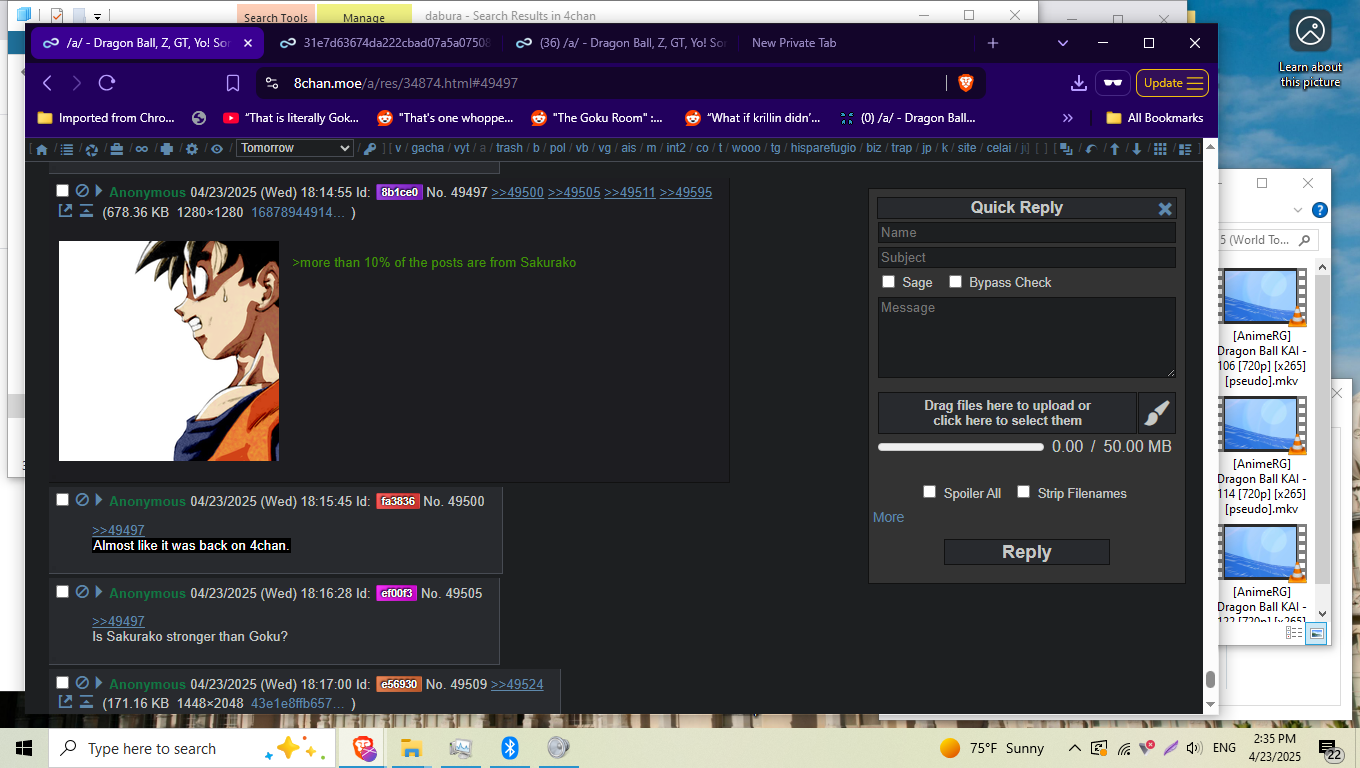Click the ef00f3 magenta ID label
Screen dimensions: 1360x768
tap(396, 593)
